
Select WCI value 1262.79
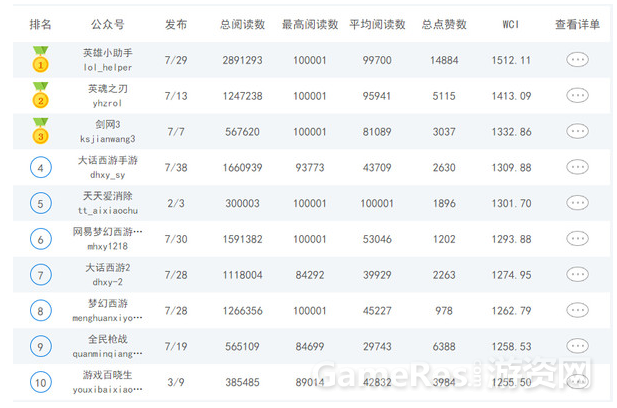511,311
